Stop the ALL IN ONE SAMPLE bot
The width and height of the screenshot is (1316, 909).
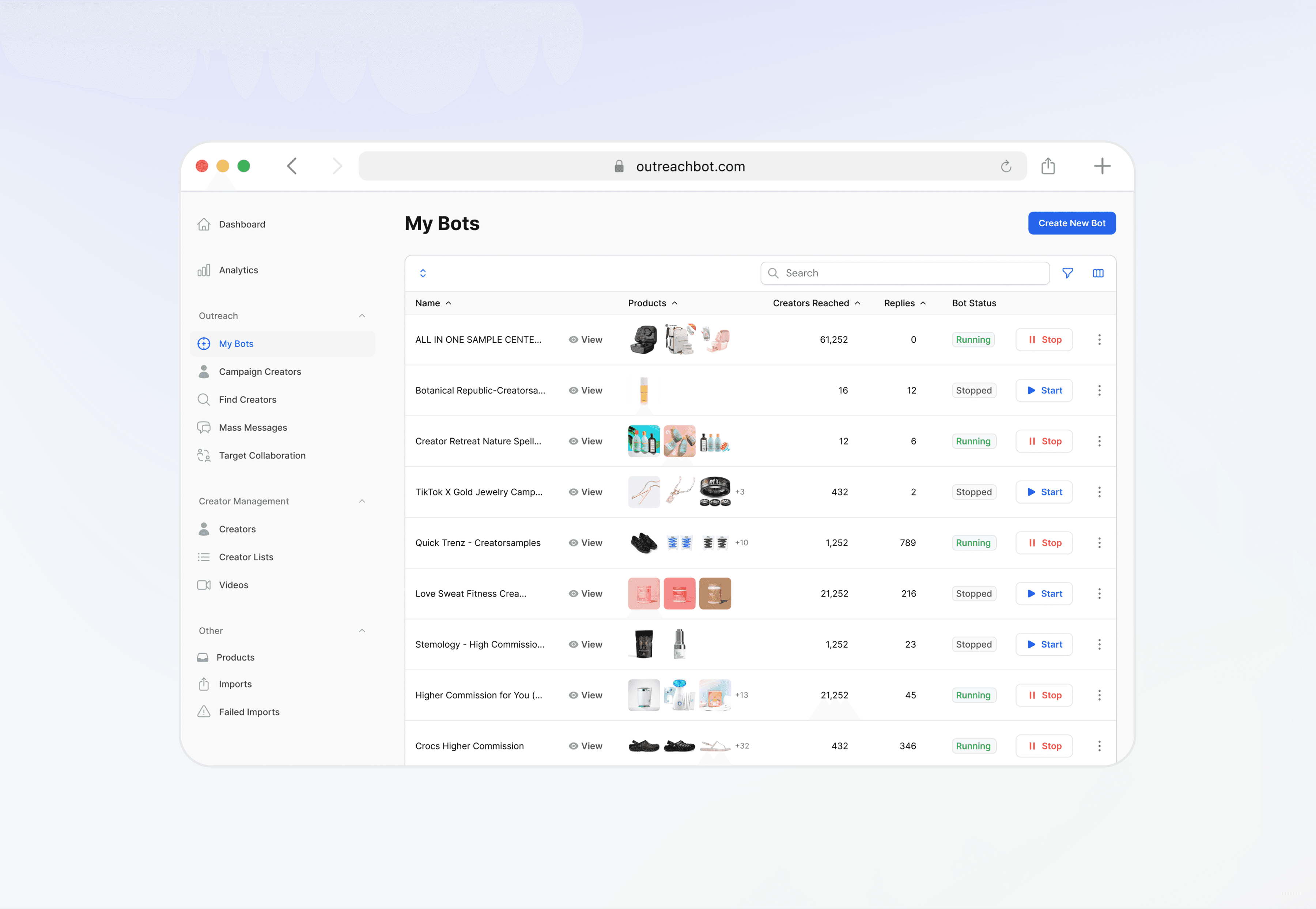(1044, 340)
